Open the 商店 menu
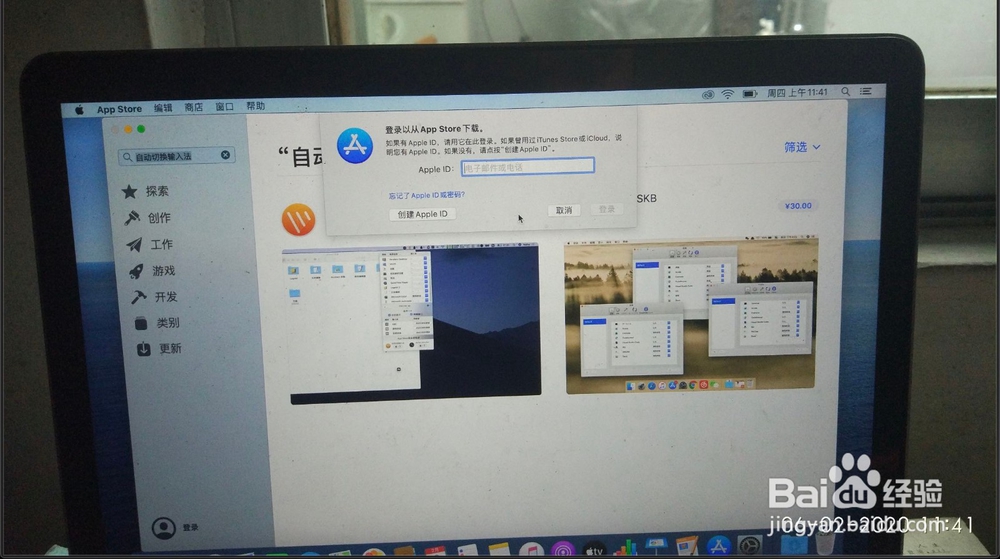1000x559 pixels. [x=194, y=107]
